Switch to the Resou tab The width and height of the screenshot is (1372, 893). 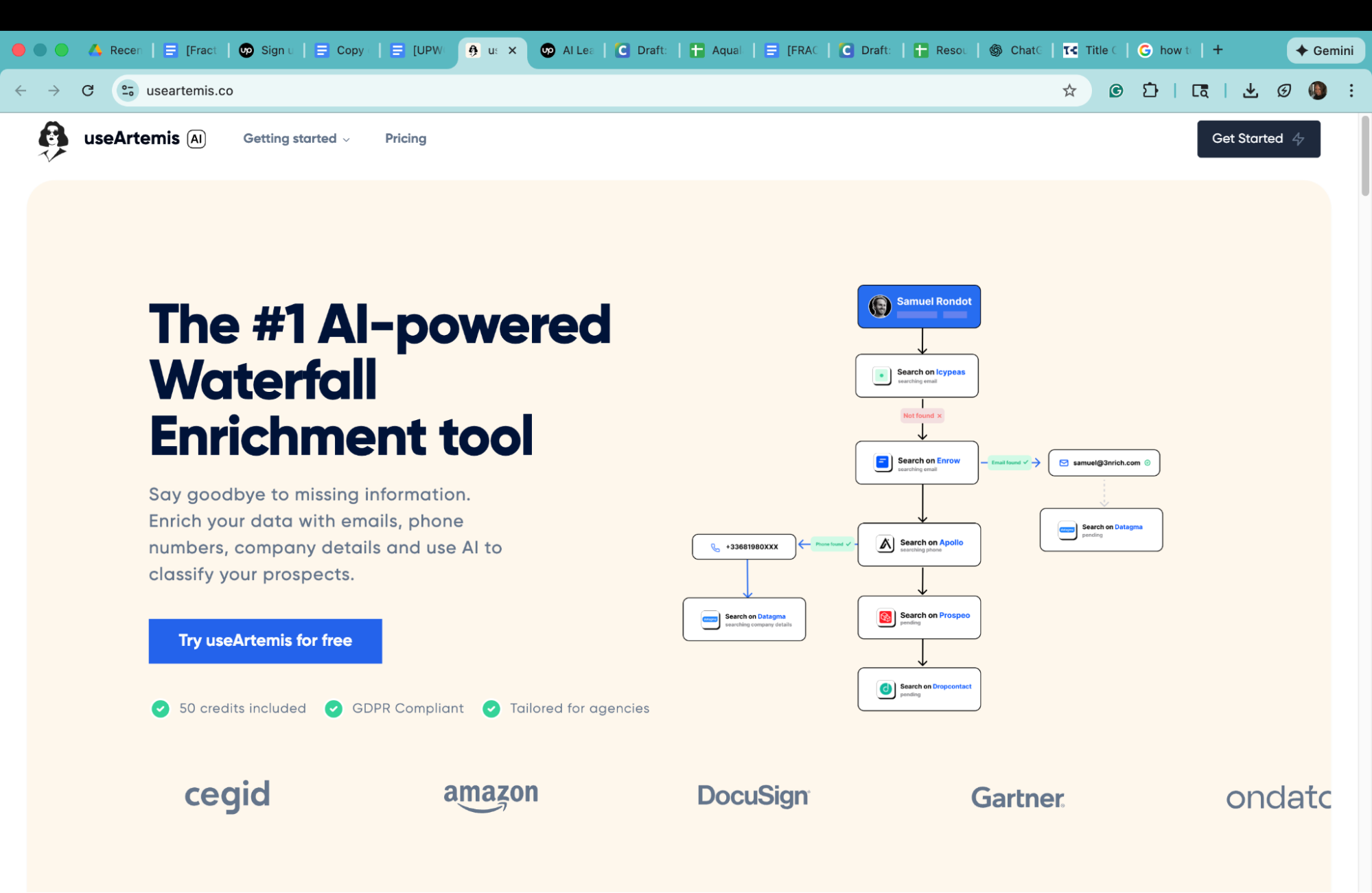[x=940, y=50]
